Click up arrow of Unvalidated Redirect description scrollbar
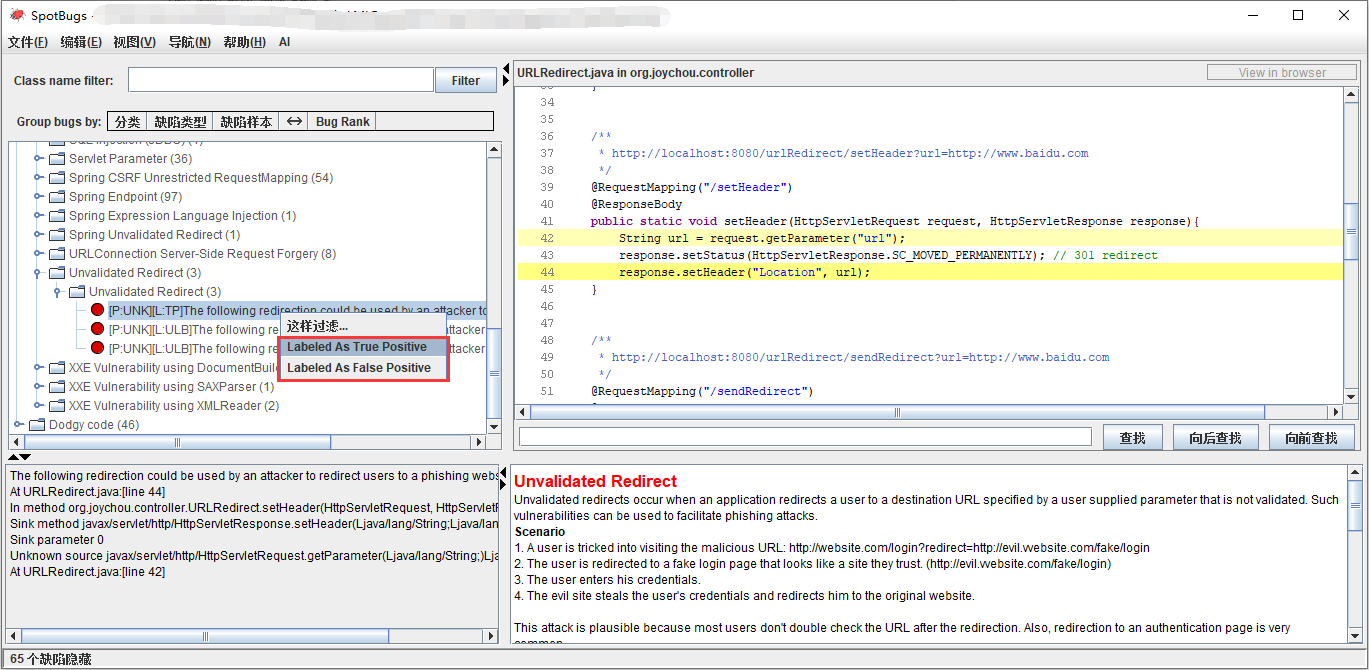Viewport: 1369px width, 670px height. pos(1354,472)
